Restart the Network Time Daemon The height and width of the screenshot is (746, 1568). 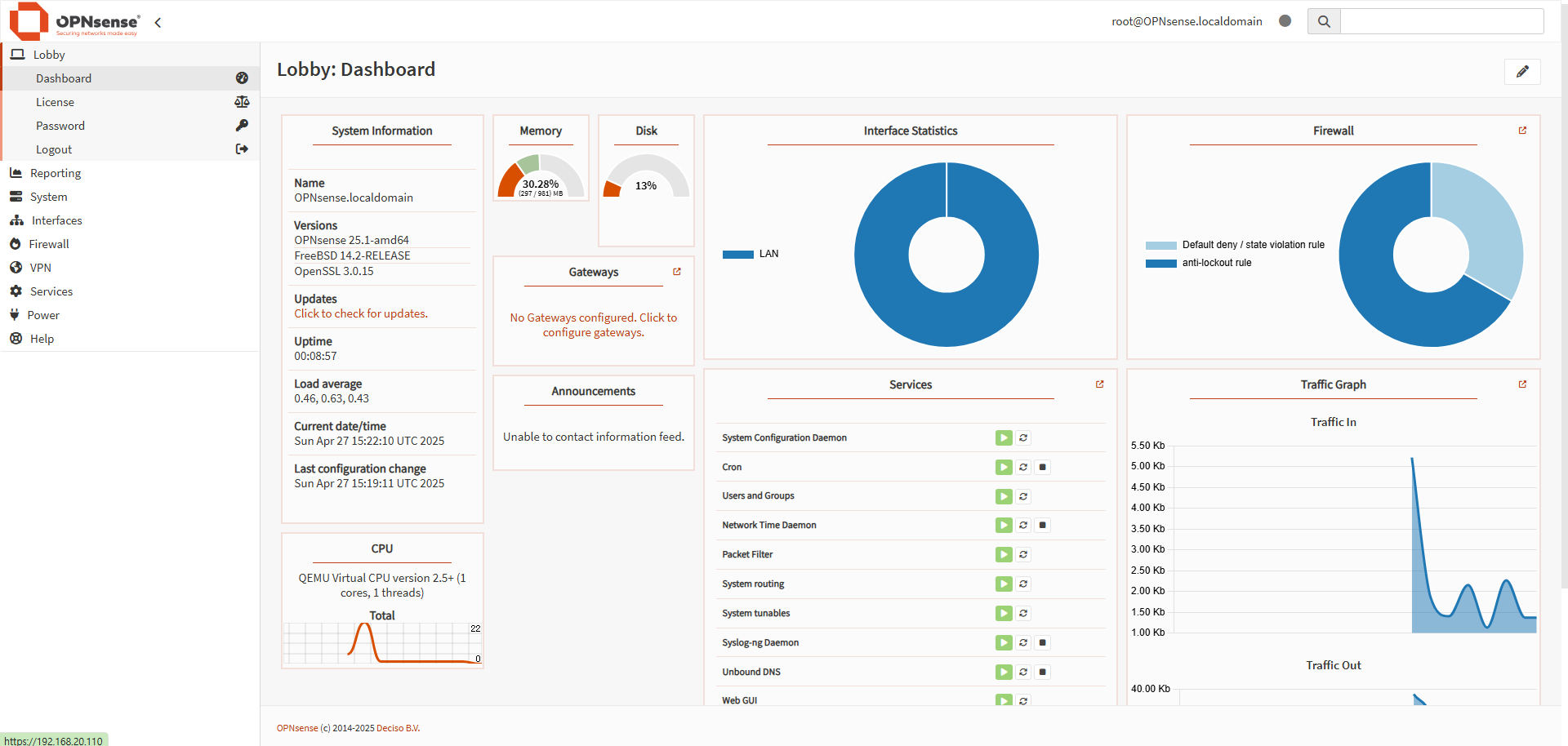pyautogui.click(x=1023, y=526)
